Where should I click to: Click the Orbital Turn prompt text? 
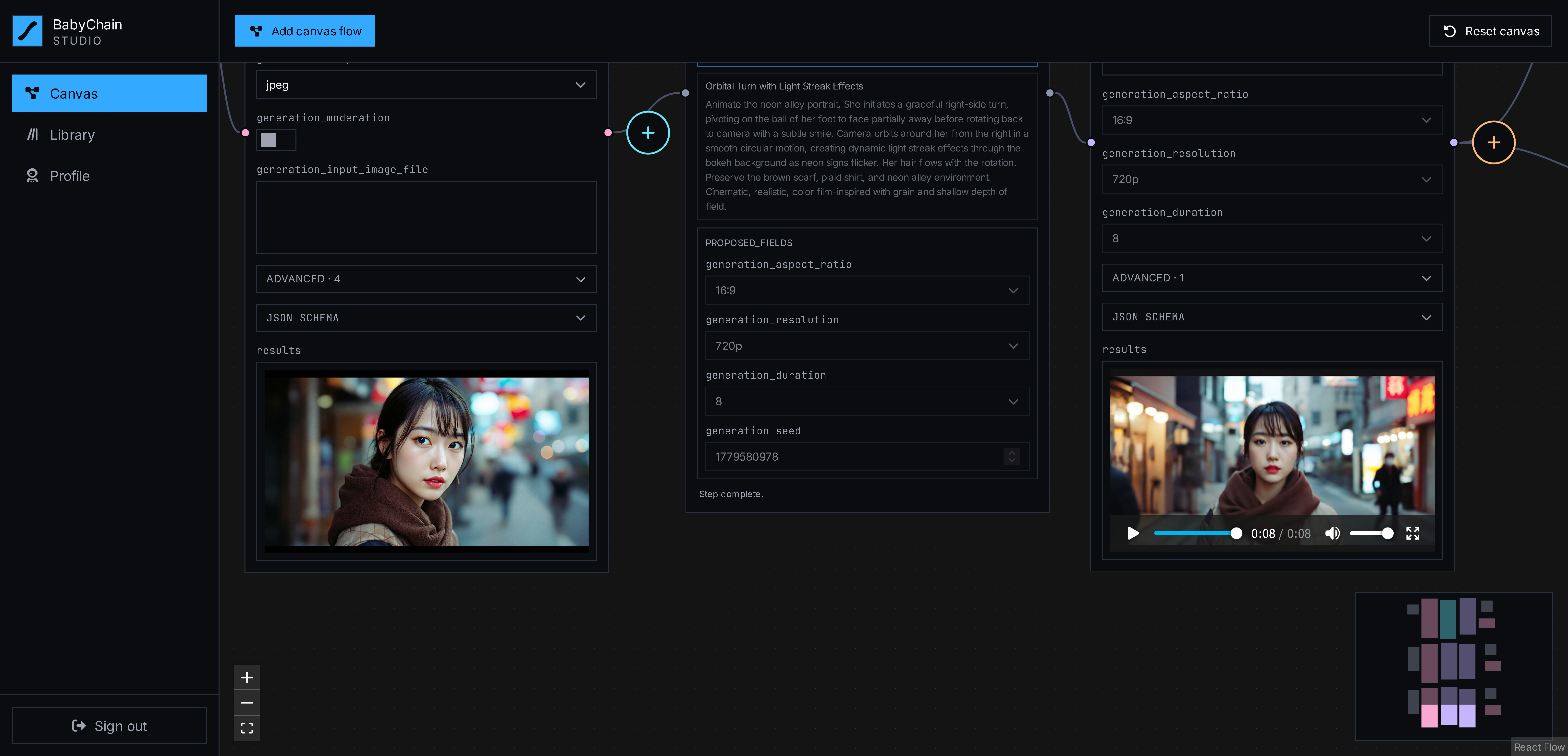click(867, 155)
